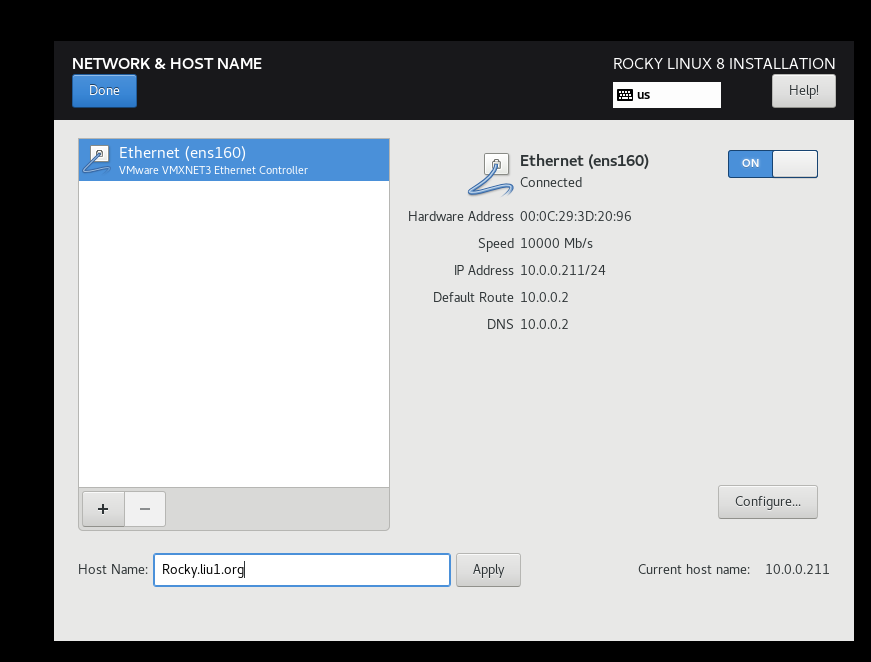871x662 pixels.
Task: Open the Configure... dialog
Action: 768,501
